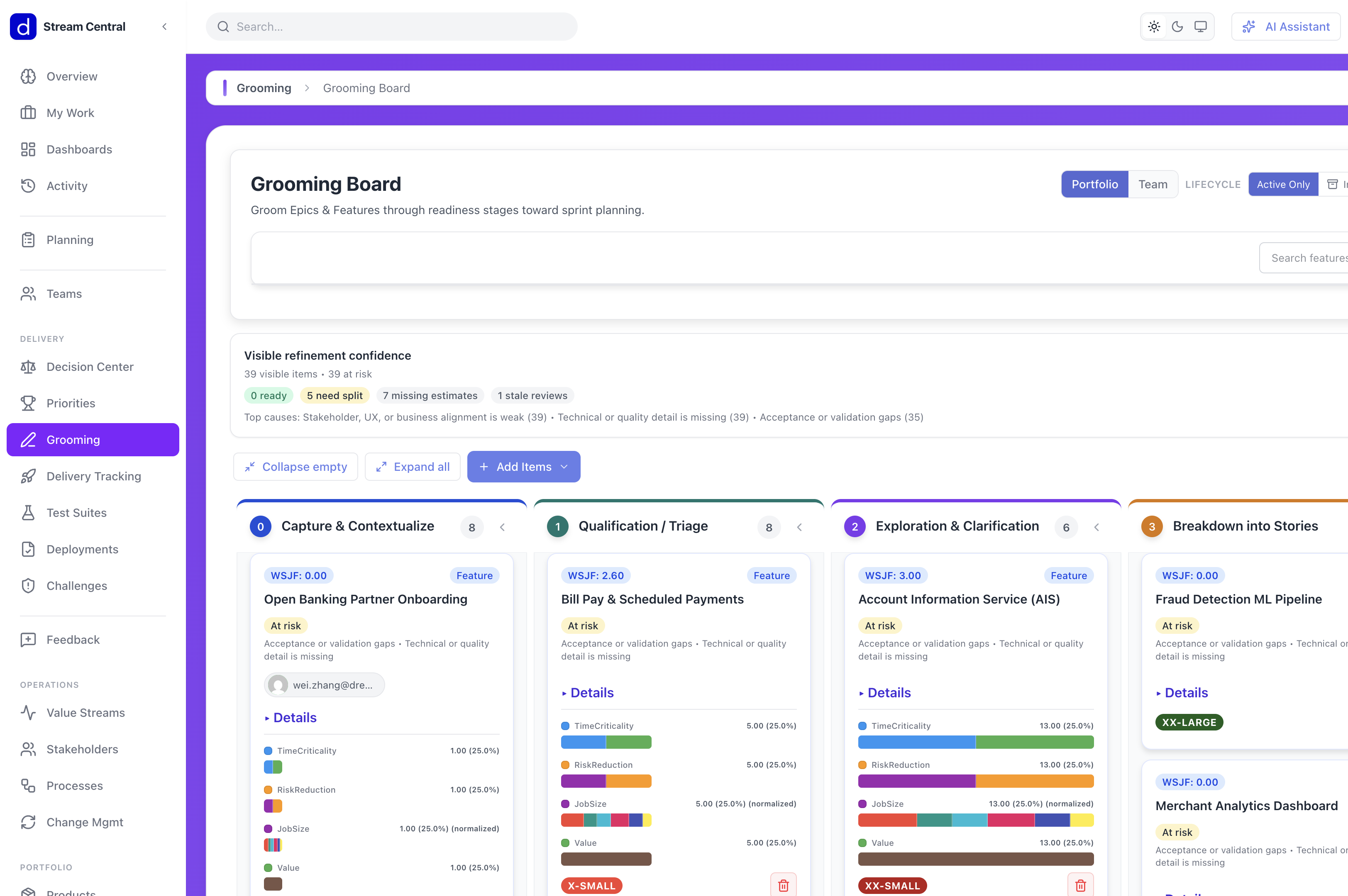The width and height of the screenshot is (1348, 896).
Task: Open Dashboards in the sidebar
Action: point(93,150)
